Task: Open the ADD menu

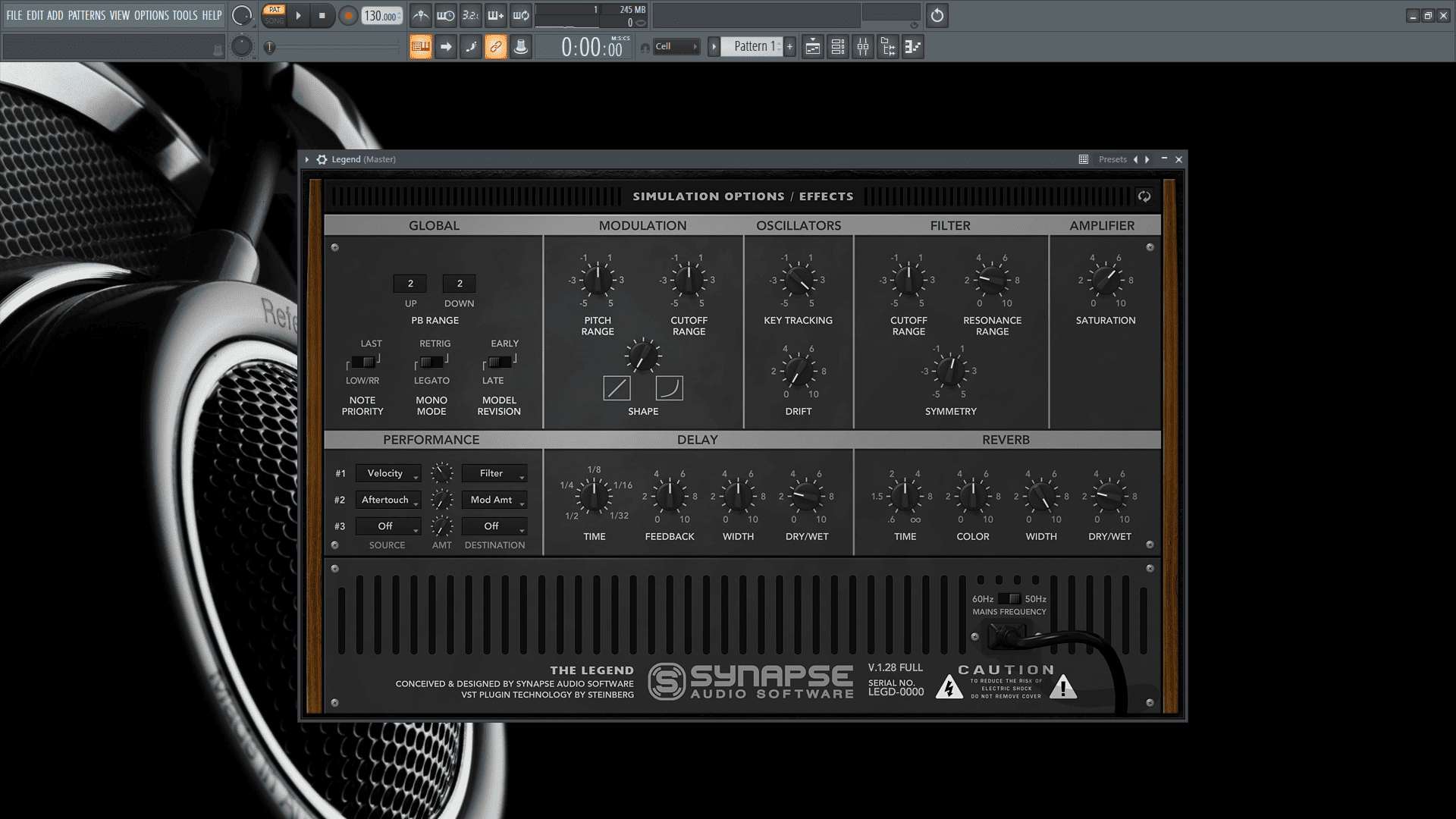Action: [55, 15]
